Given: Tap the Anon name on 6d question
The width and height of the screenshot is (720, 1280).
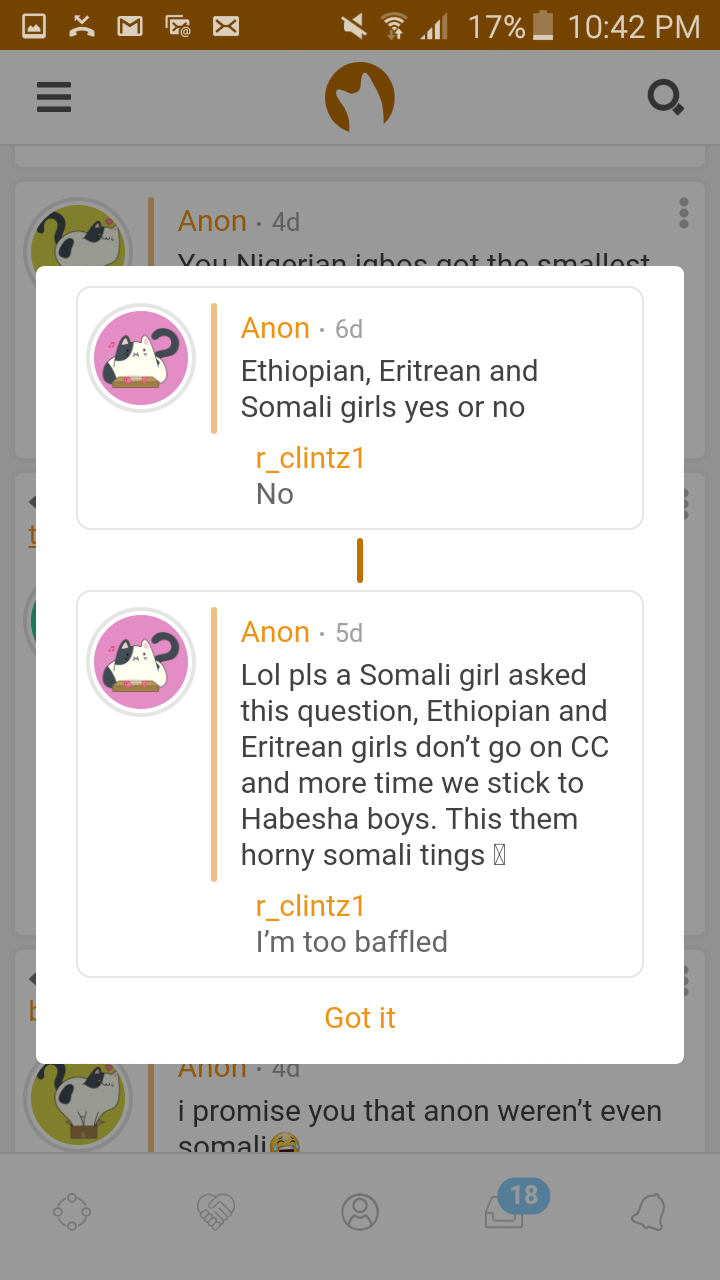Looking at the screenshot, I should click(275, 328).
